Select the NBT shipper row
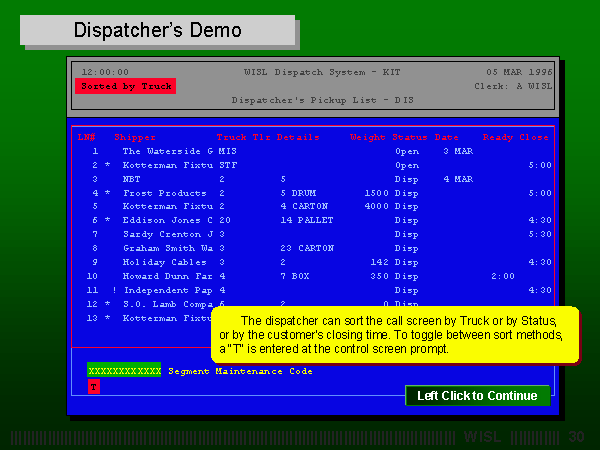The height and width of the screenshot is (450, 600). 312,179
